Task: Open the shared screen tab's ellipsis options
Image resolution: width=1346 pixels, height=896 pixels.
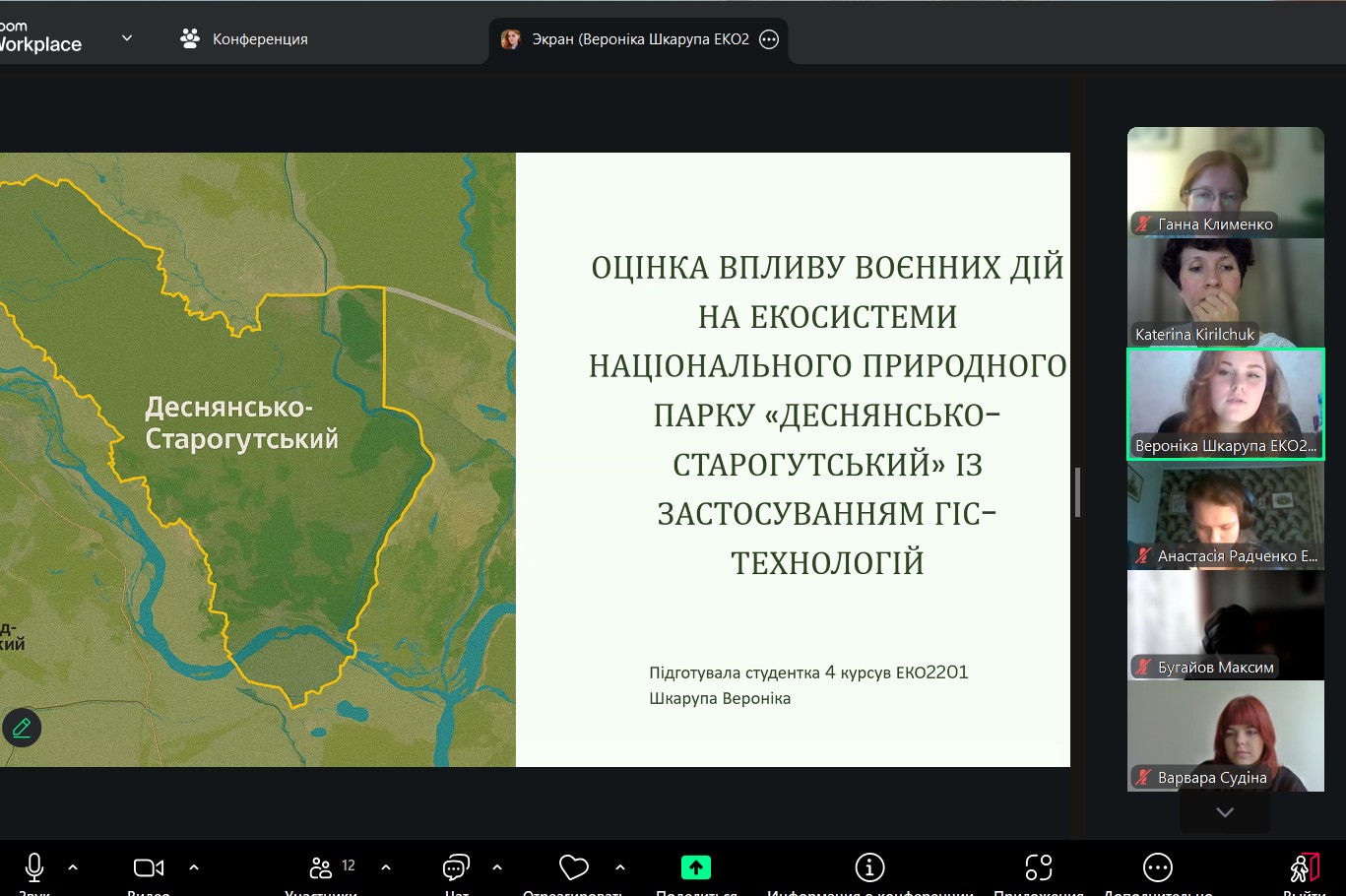Action: point(770,39)
